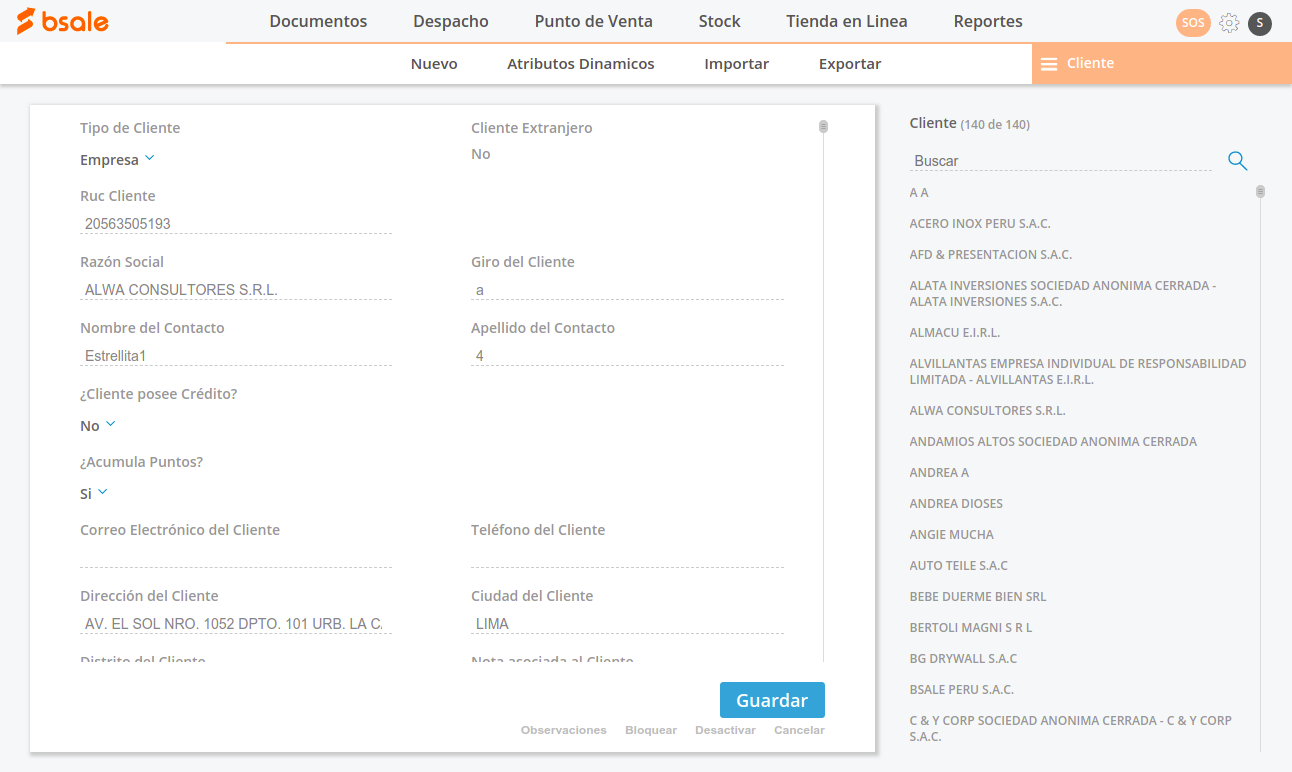Select BSALE PERU S.A.C. from client list
This screenshot has width=1292, height=772.
(961, 689)
